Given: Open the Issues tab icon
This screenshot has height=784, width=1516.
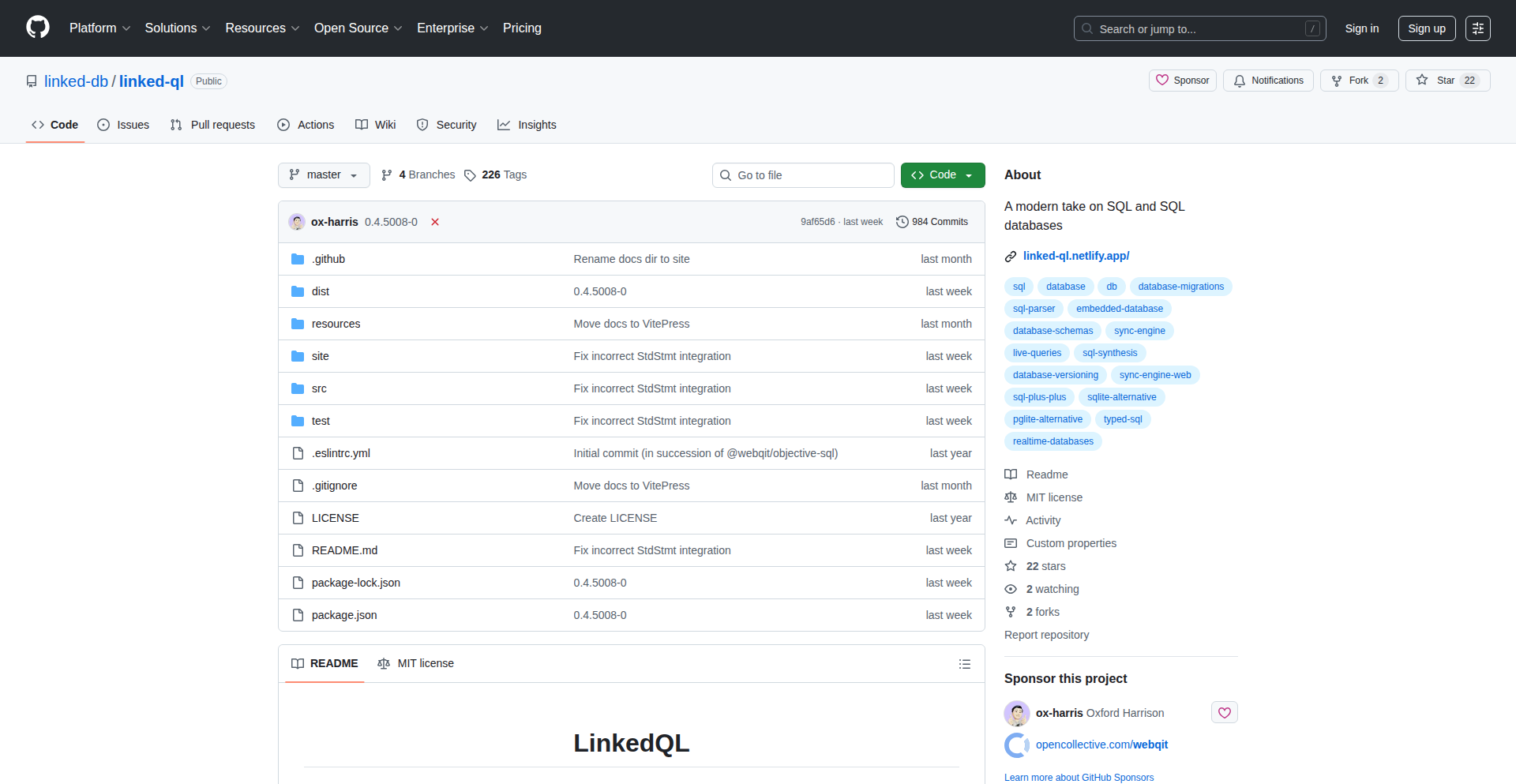Looking at the screenshot, I should (x=103, y=125).
